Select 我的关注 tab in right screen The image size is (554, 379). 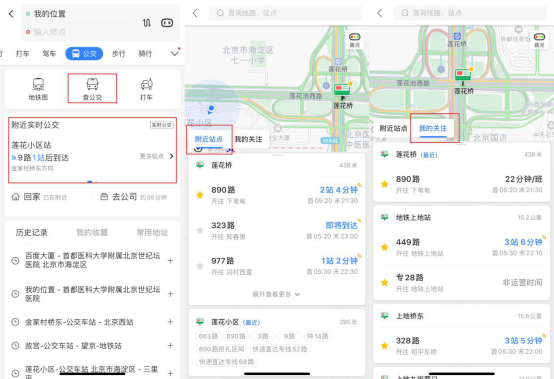(433, 128)
